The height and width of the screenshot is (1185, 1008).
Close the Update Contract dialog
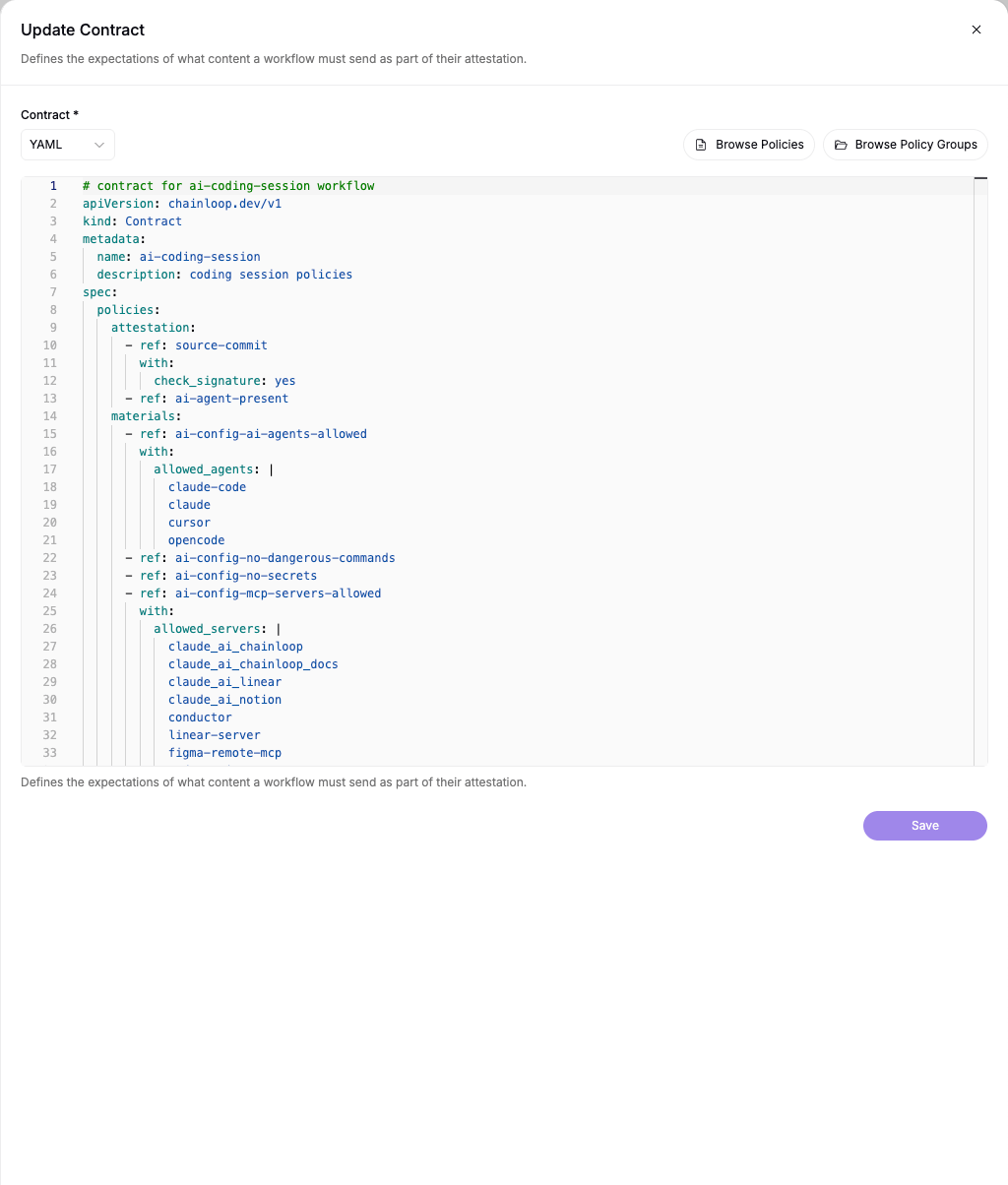pos(976,30)
